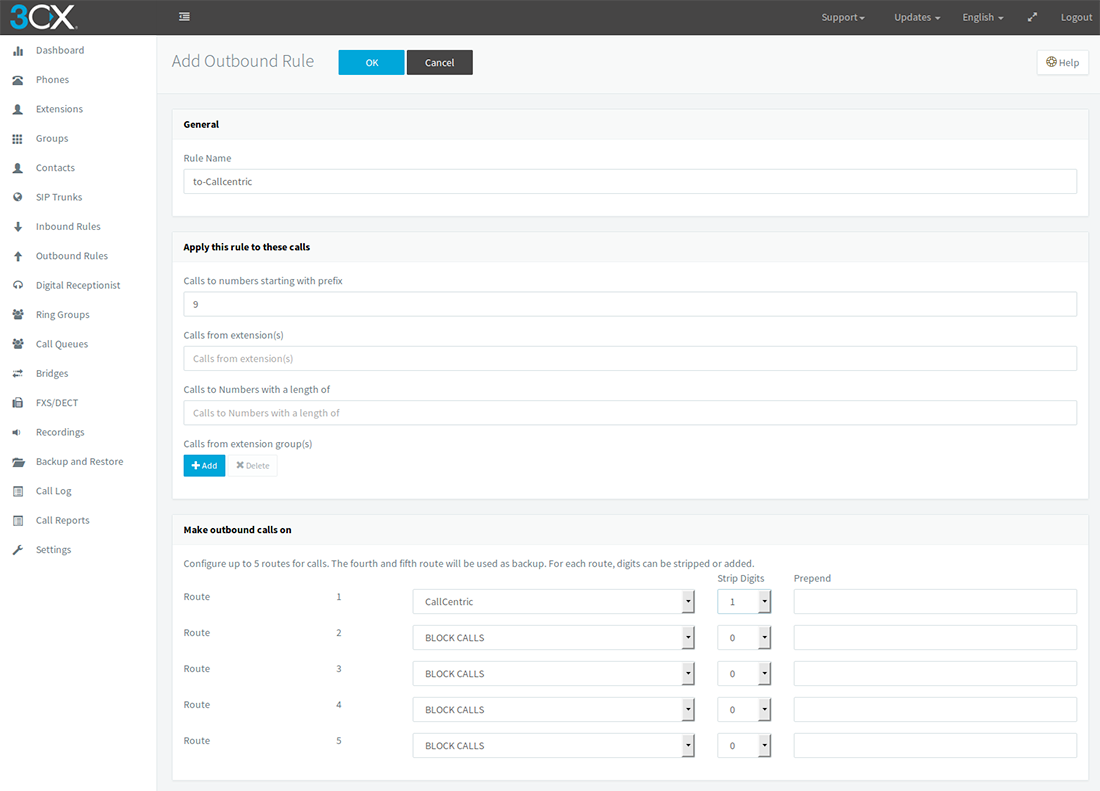Open the English language dropdown
The image size is (1100, 791).
(983, 18)
